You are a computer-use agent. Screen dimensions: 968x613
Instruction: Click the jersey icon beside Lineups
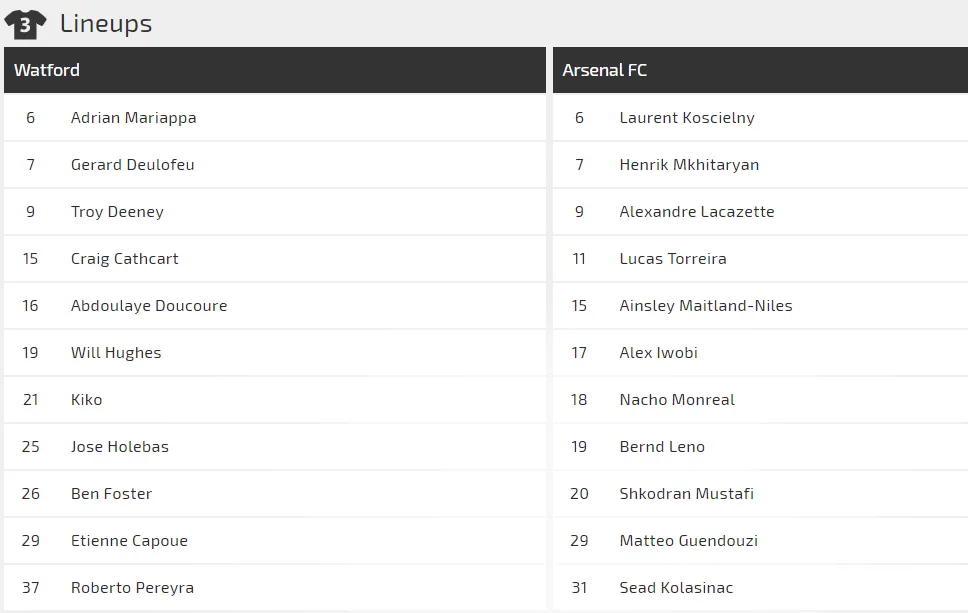pos(25,24)
